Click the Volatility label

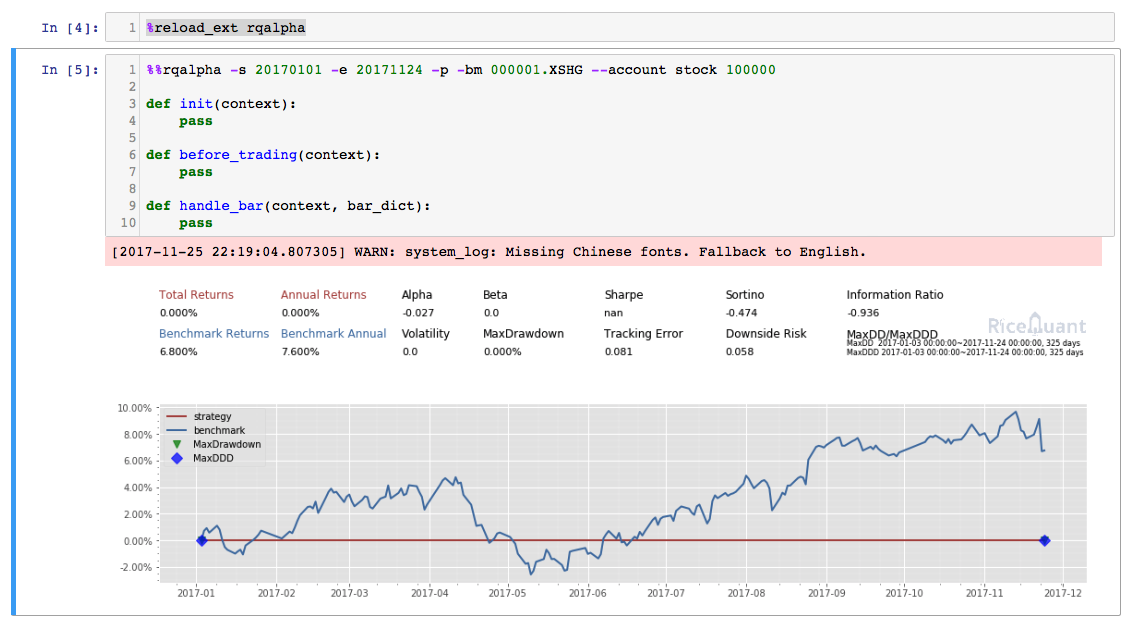(x=425, y=333)
